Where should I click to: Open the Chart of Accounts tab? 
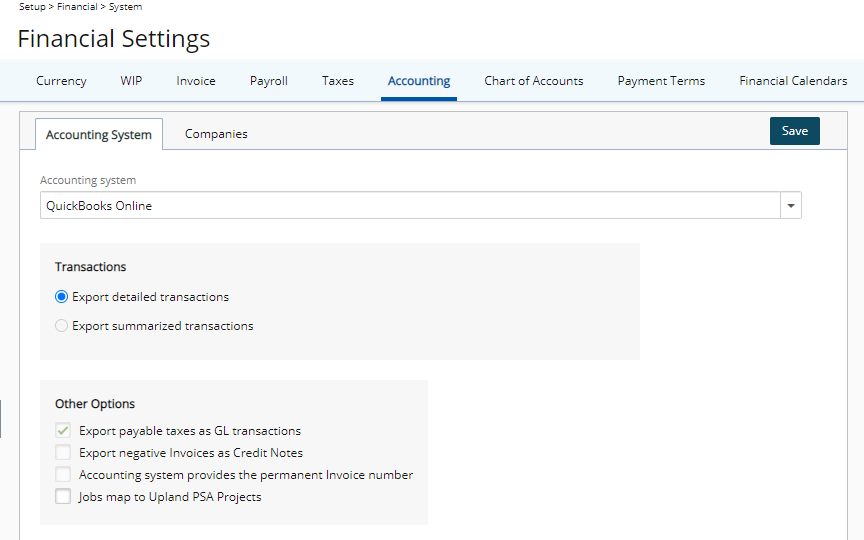point(533,81)
